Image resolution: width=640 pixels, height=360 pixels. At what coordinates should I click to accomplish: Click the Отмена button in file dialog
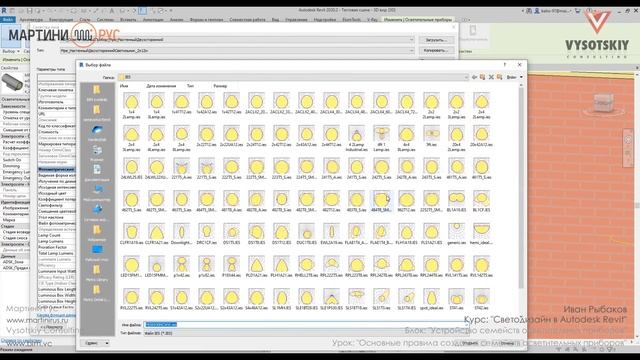pos(507,343)
